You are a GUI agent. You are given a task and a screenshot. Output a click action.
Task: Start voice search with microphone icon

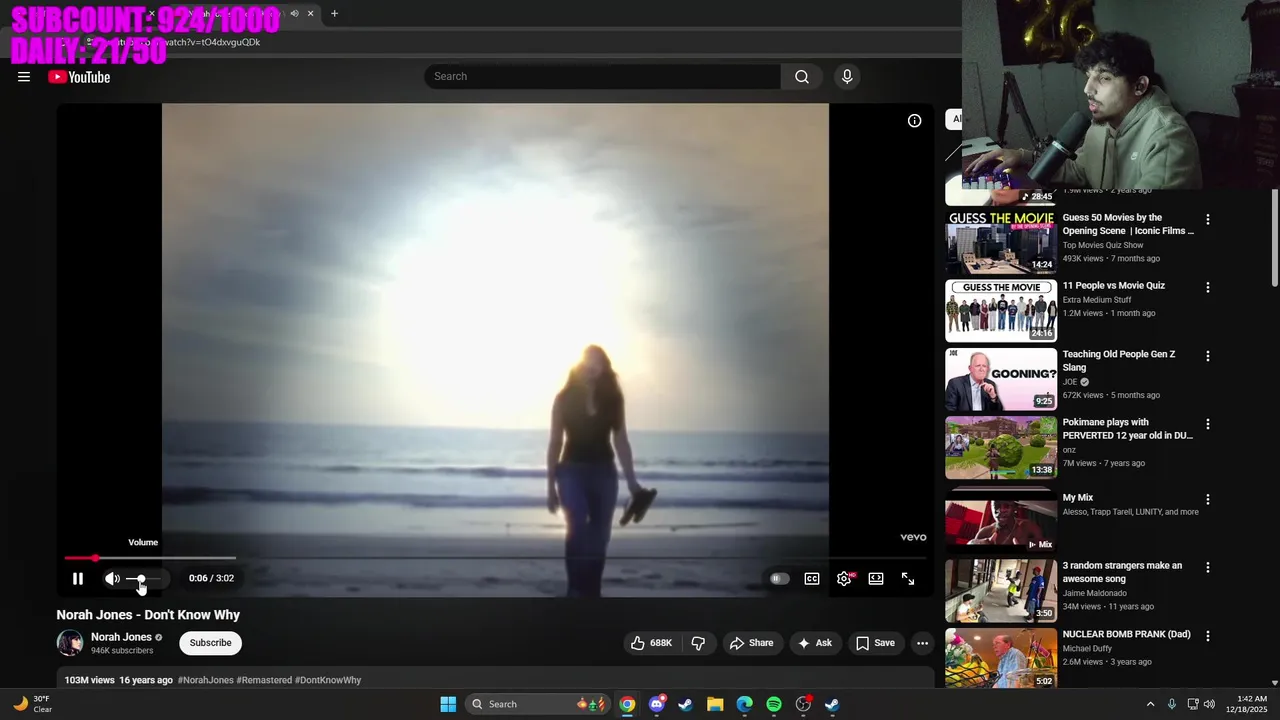pos(847,77)
